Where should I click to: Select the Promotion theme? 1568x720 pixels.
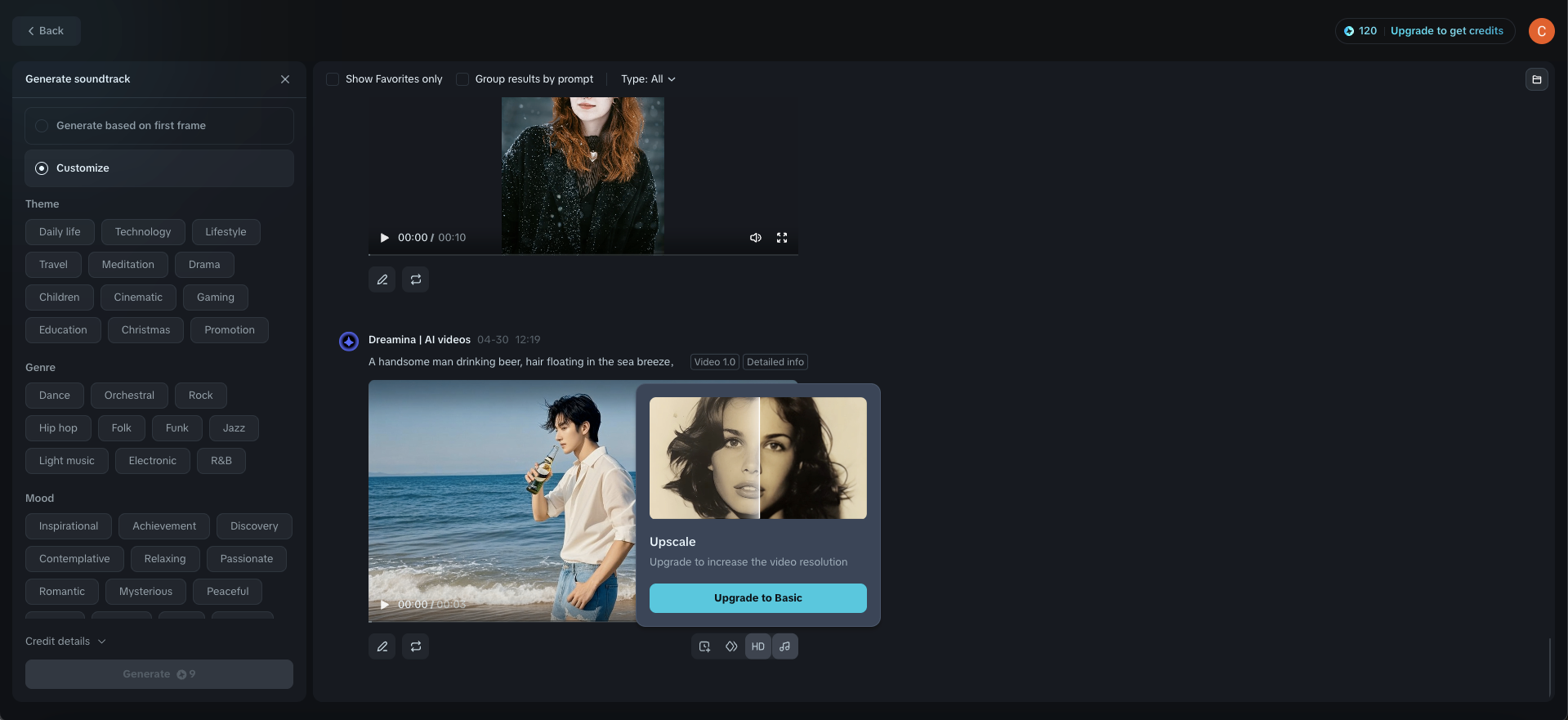[230, 330]
